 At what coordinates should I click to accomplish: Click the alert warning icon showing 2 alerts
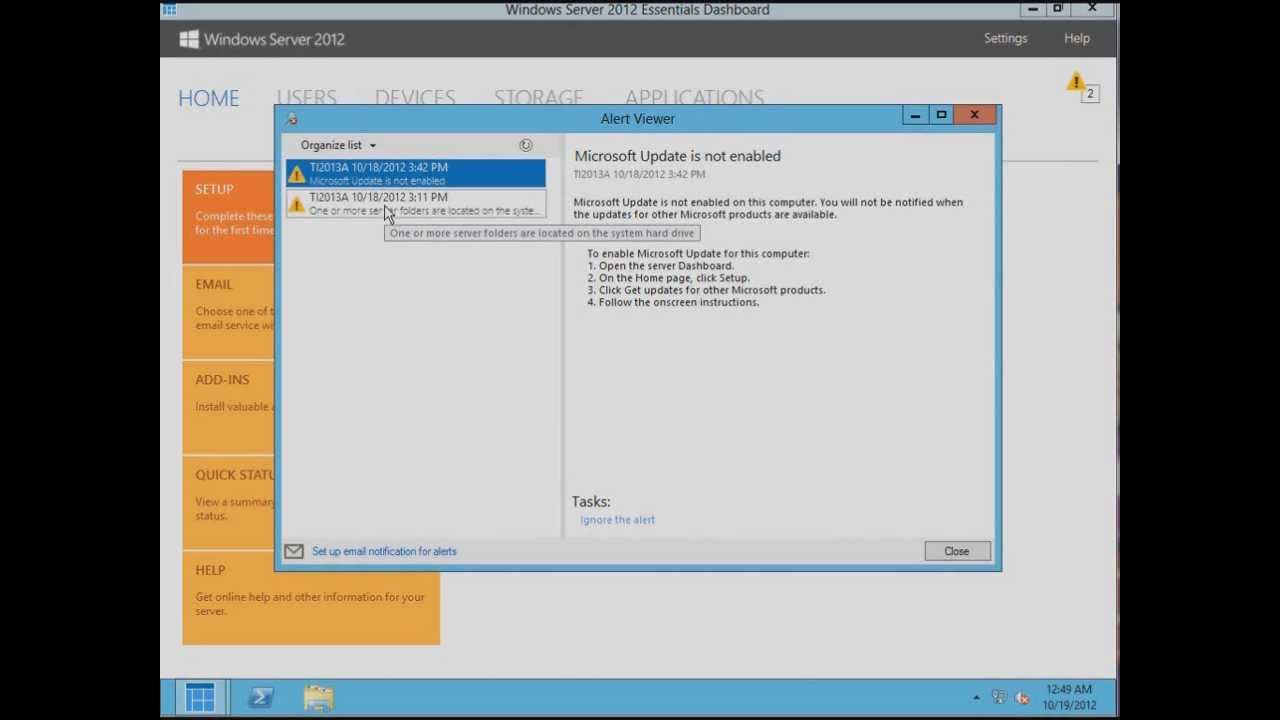1076,82
